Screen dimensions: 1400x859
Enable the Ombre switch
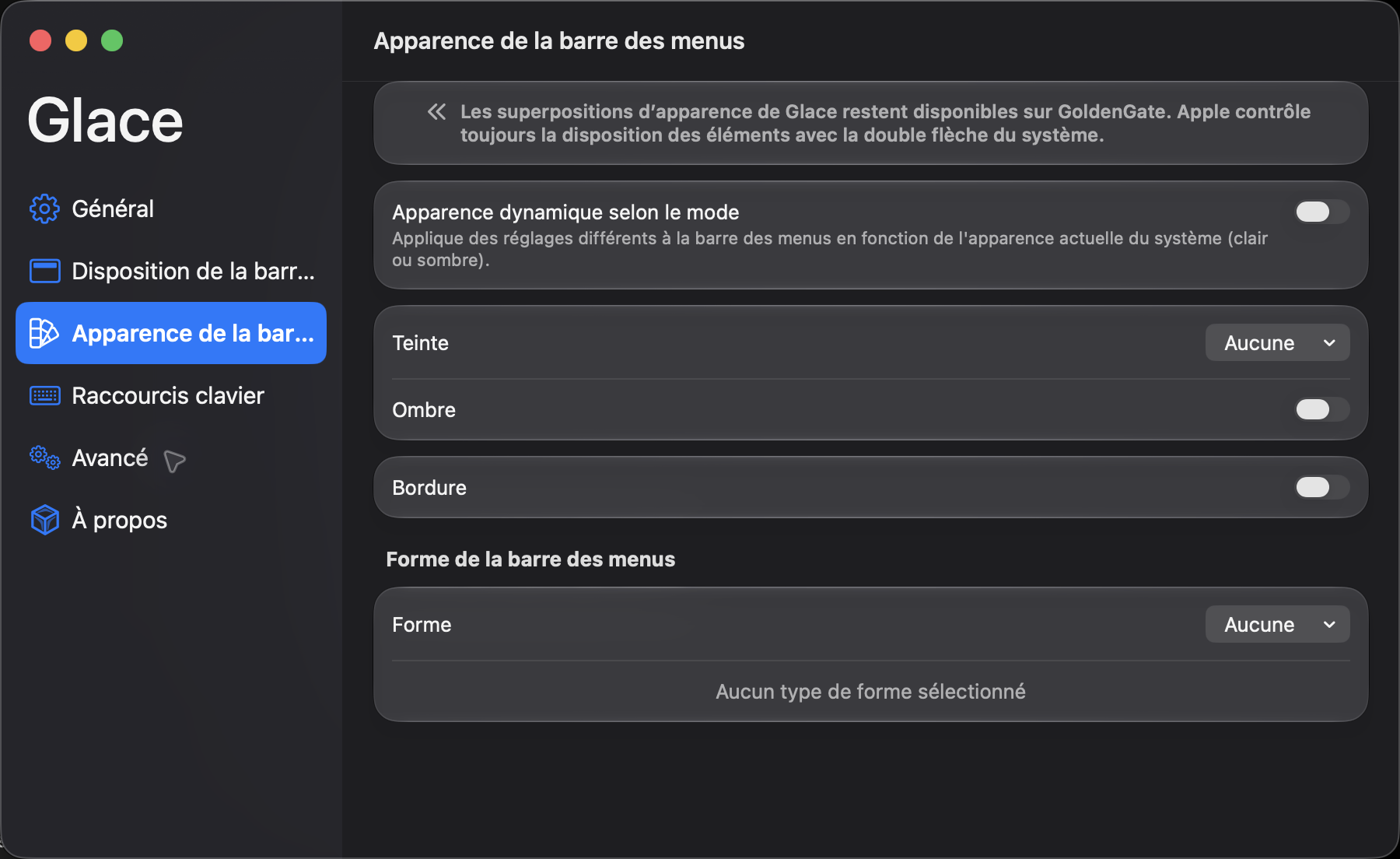(1321, 409)
